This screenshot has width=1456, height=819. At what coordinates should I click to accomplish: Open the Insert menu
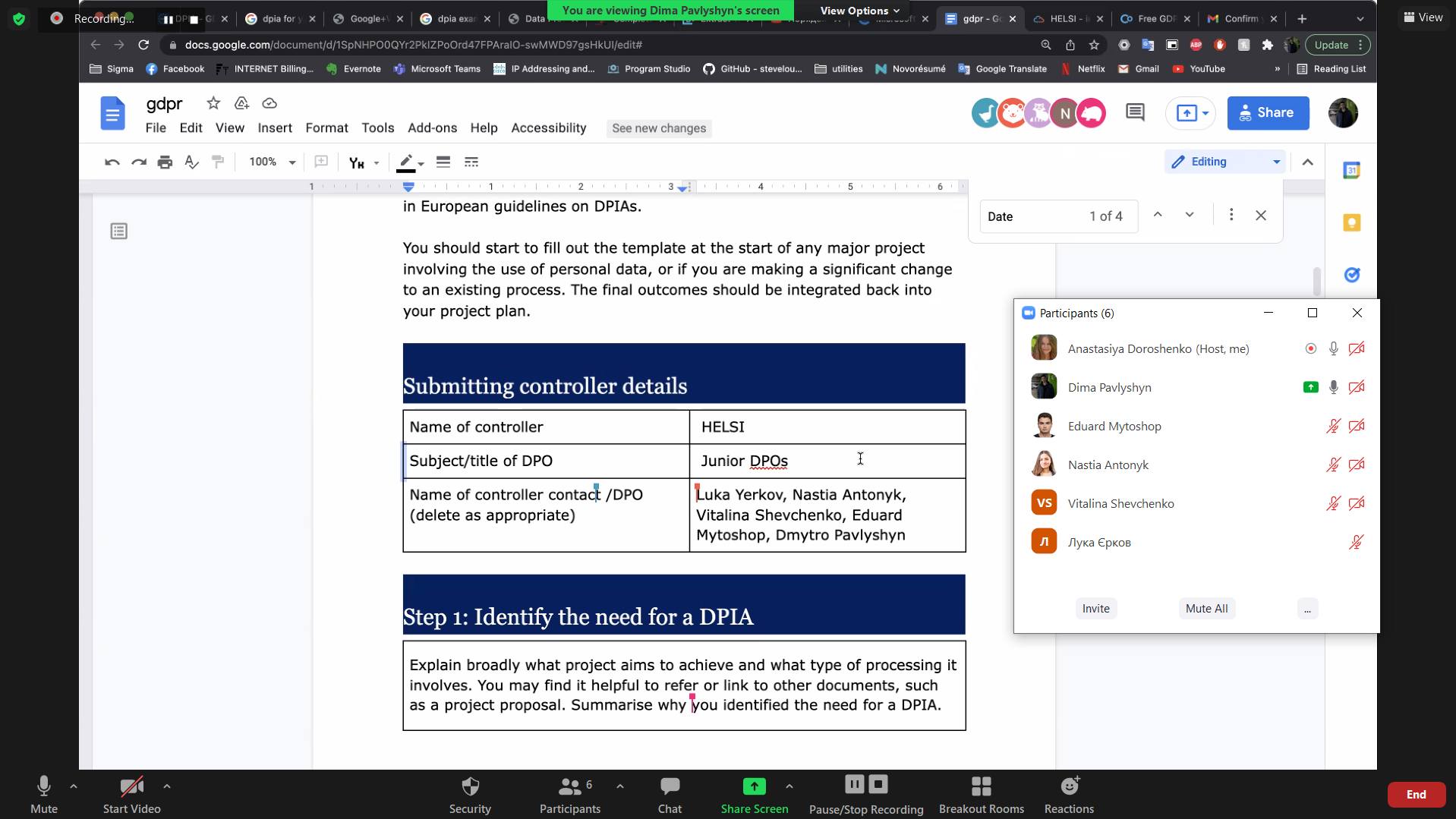[275, 128]
